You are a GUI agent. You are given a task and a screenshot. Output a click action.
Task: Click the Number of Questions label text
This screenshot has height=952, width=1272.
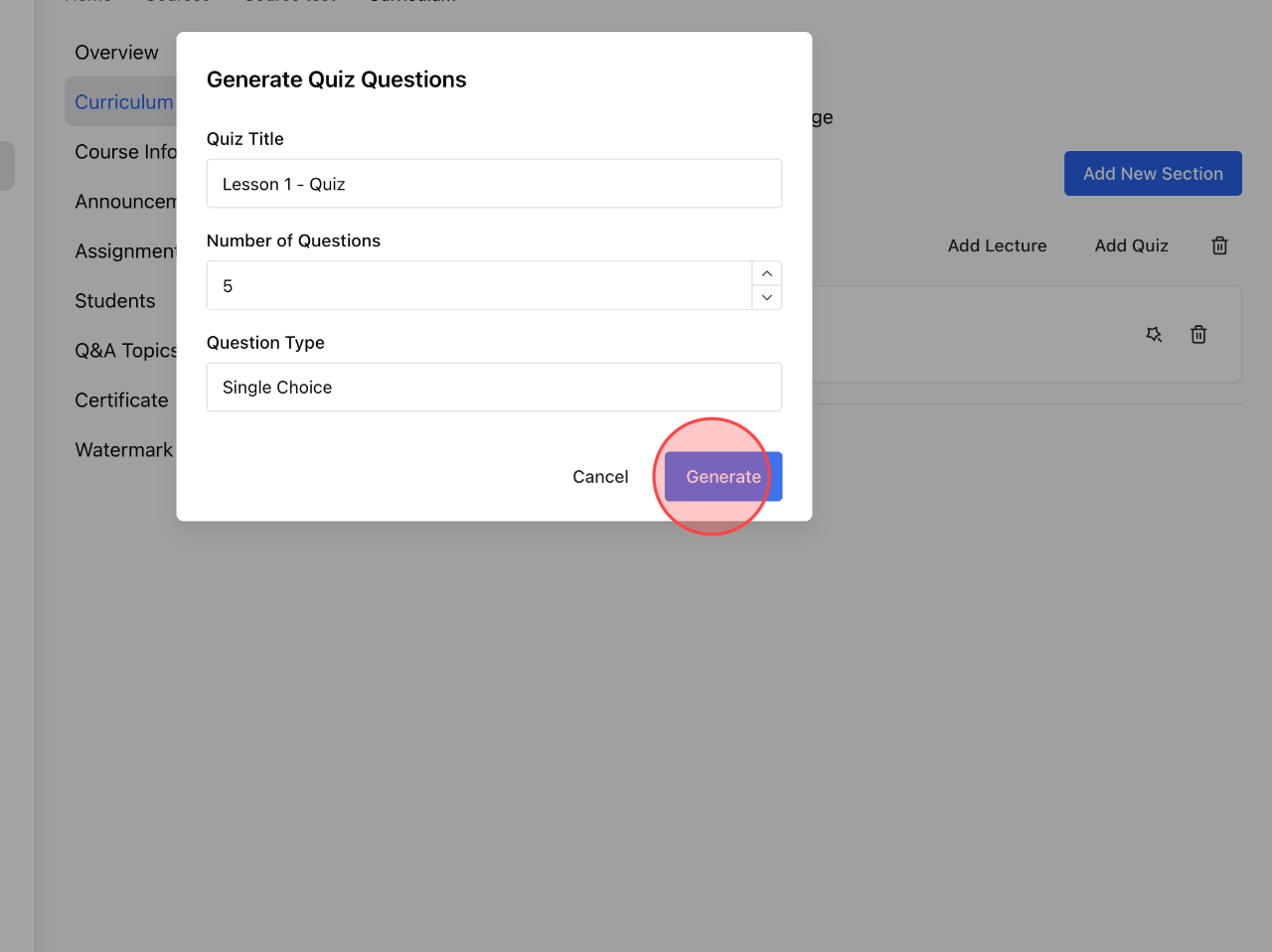[293, 240]
